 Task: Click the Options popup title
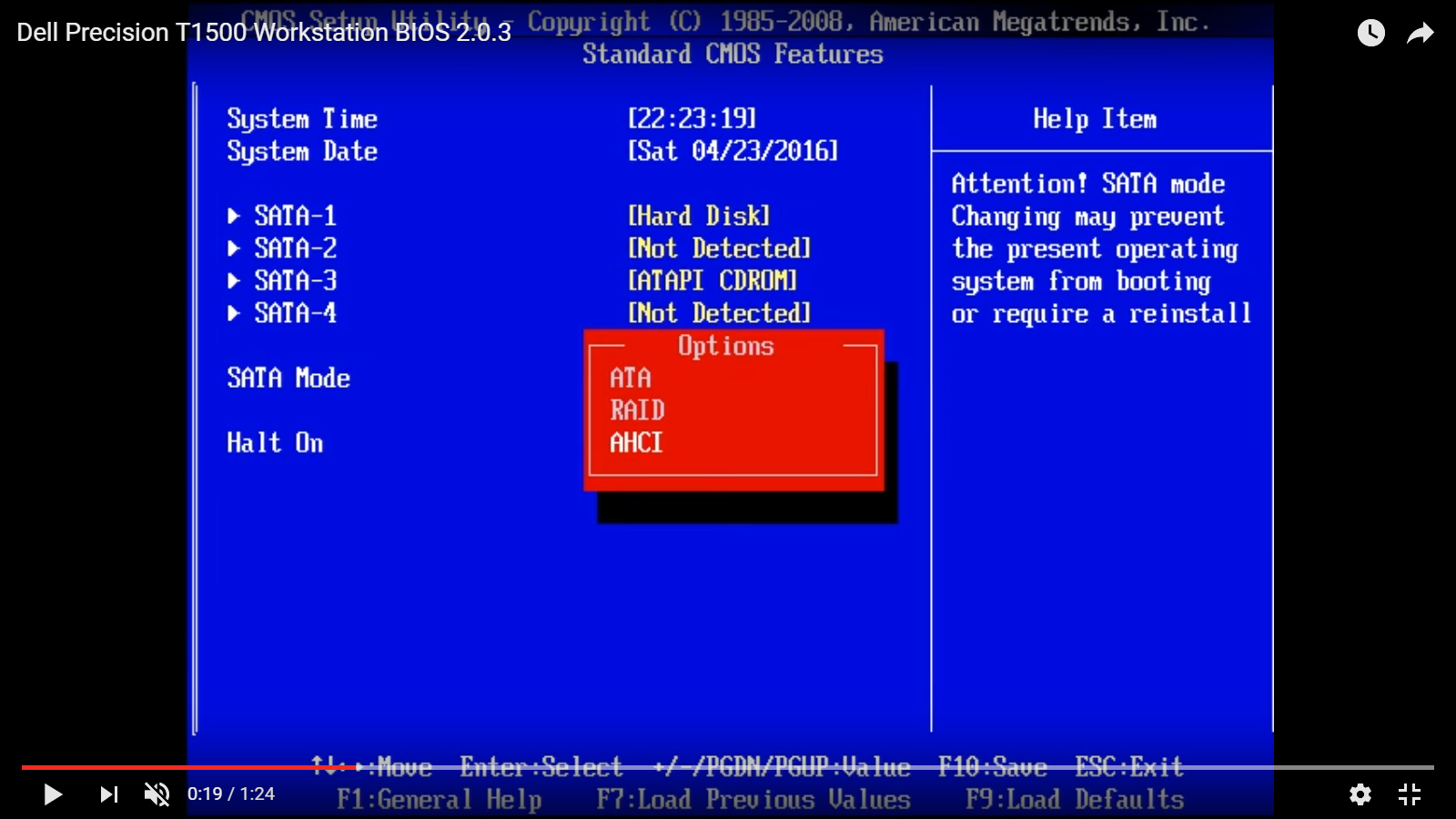pos(726,346)
